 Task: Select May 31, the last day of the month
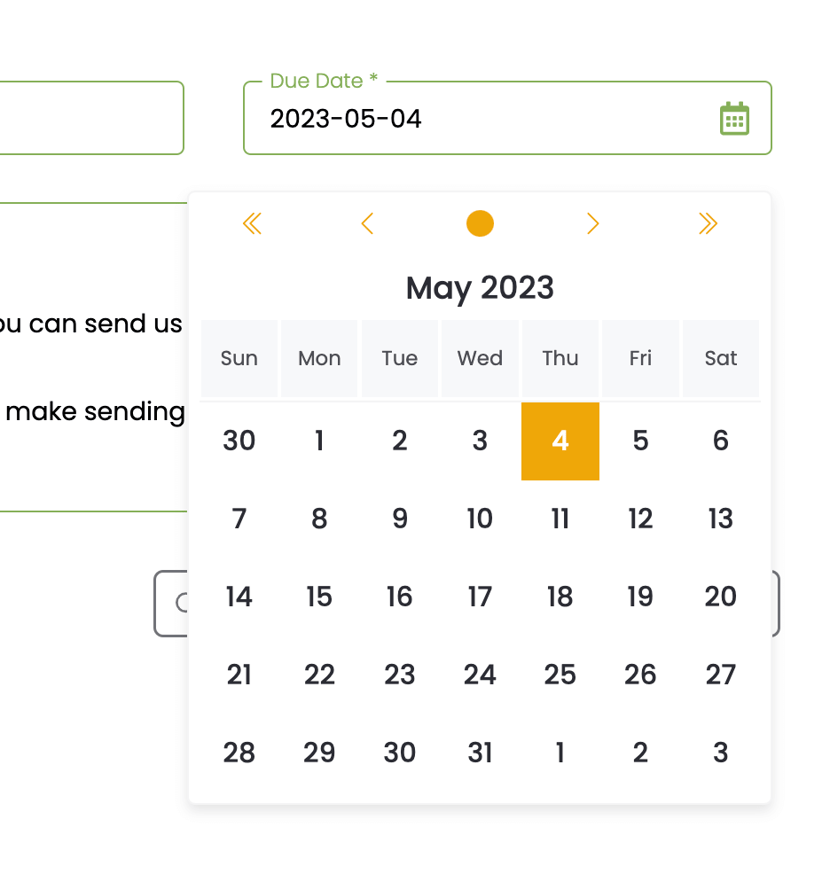tap(480, 753)
